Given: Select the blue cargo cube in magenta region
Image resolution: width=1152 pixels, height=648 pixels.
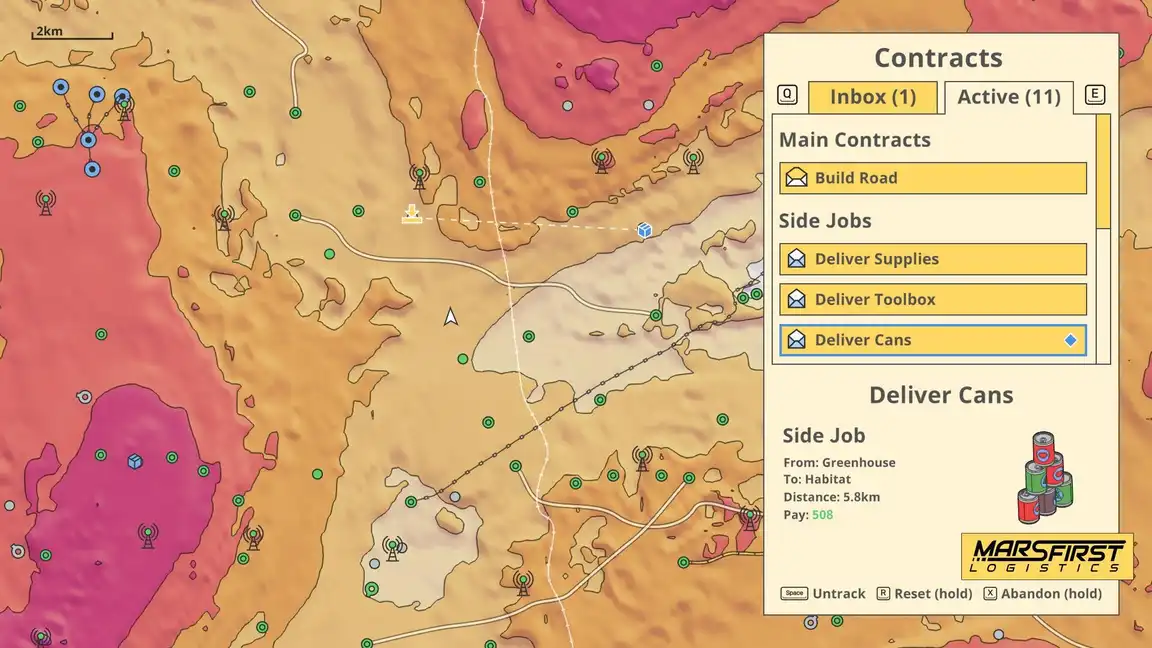Looking at the screenshot, I should pyautogui.click(x=134, y=461).
